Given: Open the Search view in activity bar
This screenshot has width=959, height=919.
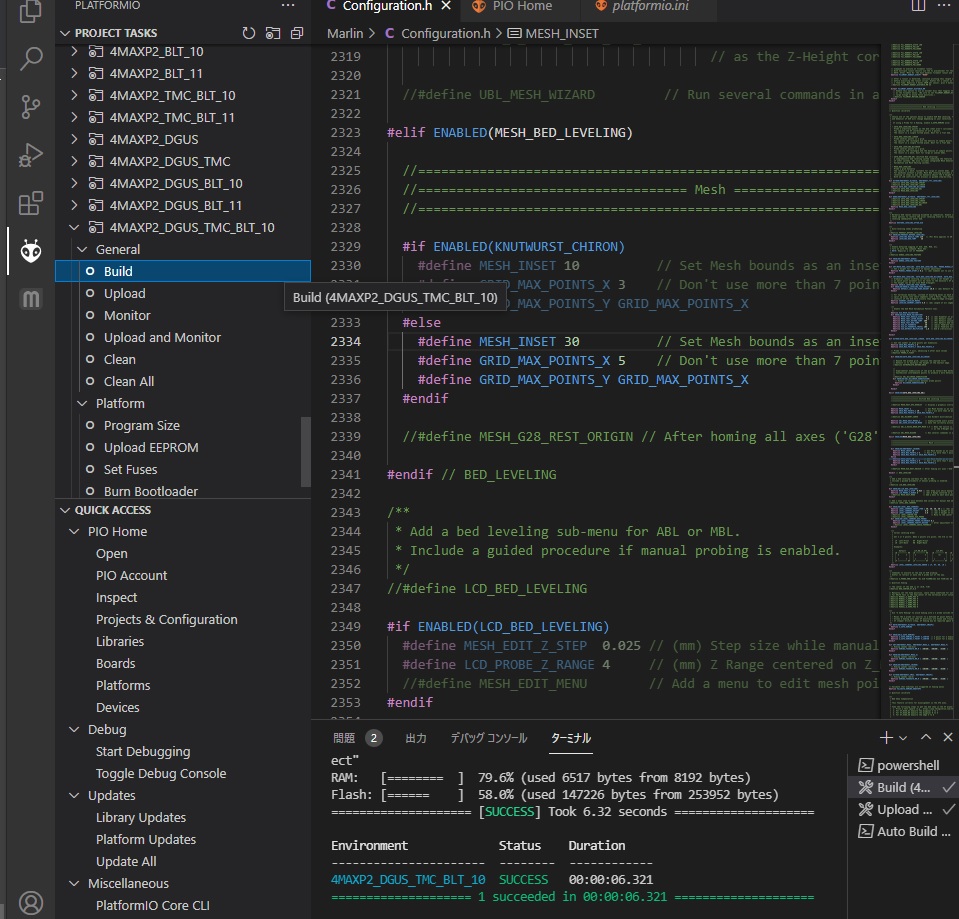Looking at the screenshot, I should (31, 59).
